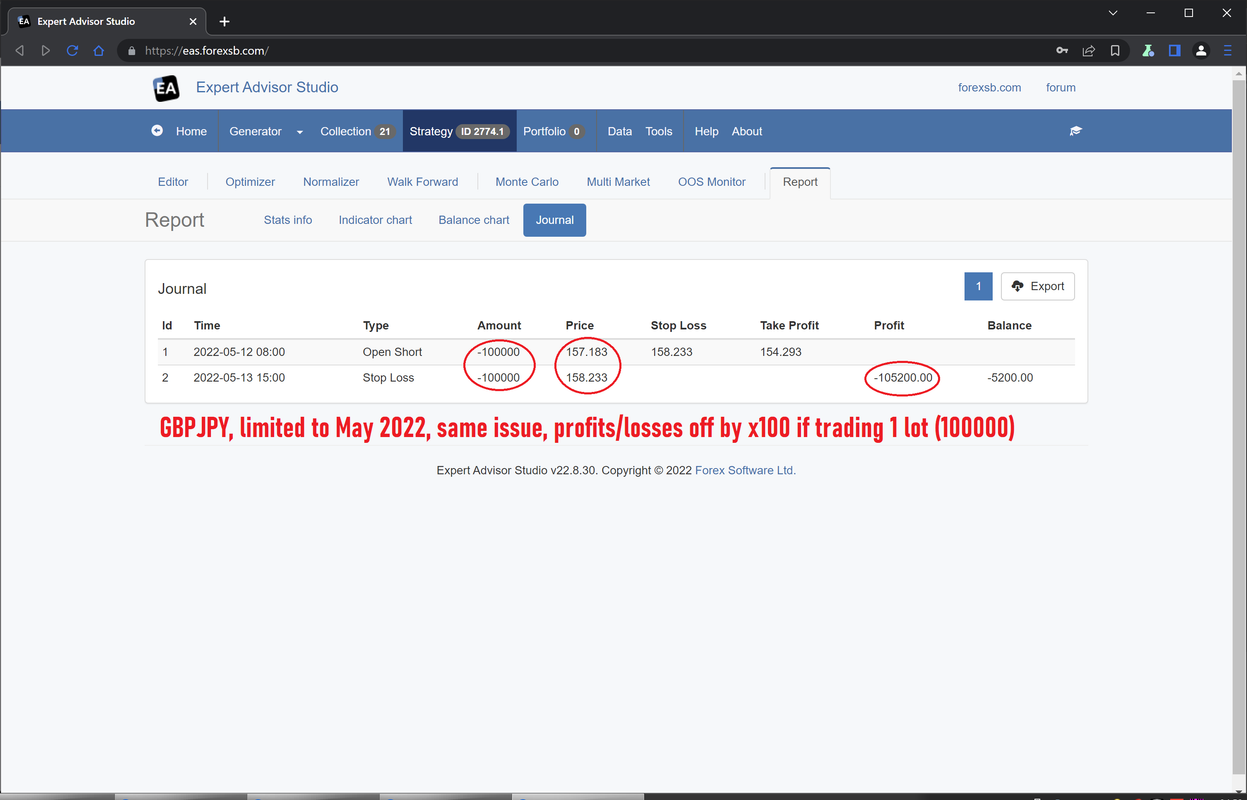Show the Indicator chart section
The width and height of the screenshot is (1247, 800).
pyautogui.click(x=375, y=220)
